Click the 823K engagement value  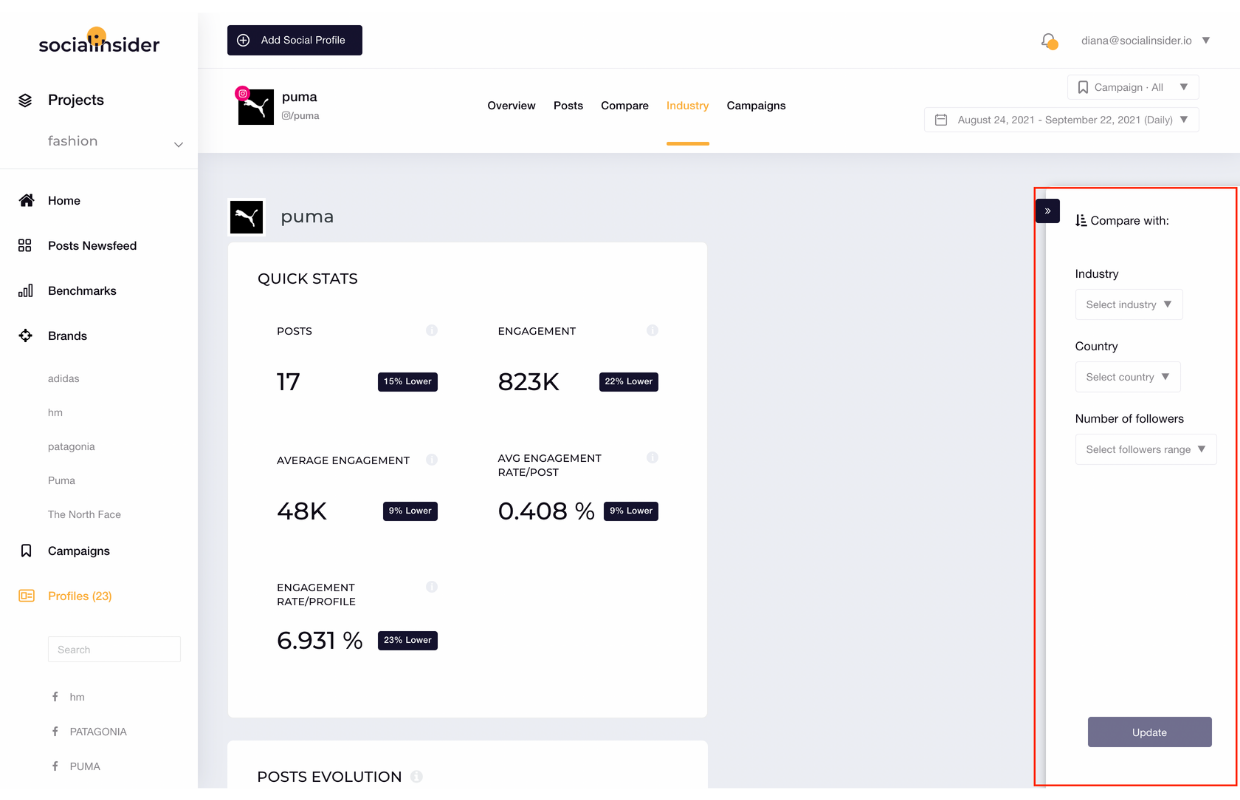(x=528, y=382)
